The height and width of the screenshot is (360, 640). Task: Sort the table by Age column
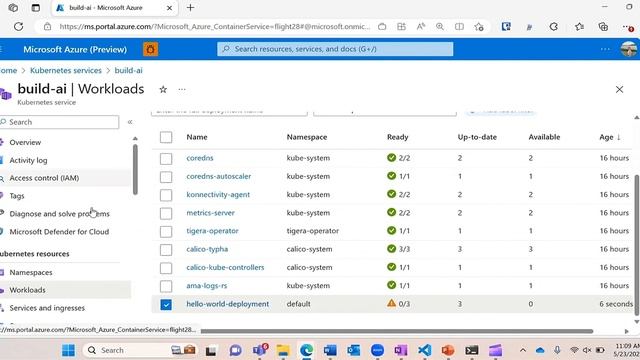[x=610, y=137]
